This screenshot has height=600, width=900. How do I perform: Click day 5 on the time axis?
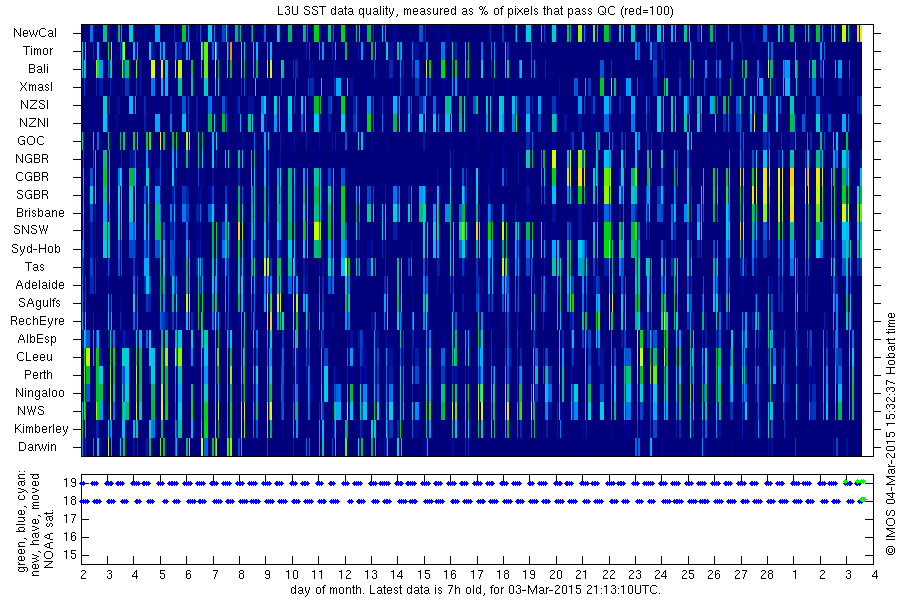click(x=162, y=575)
